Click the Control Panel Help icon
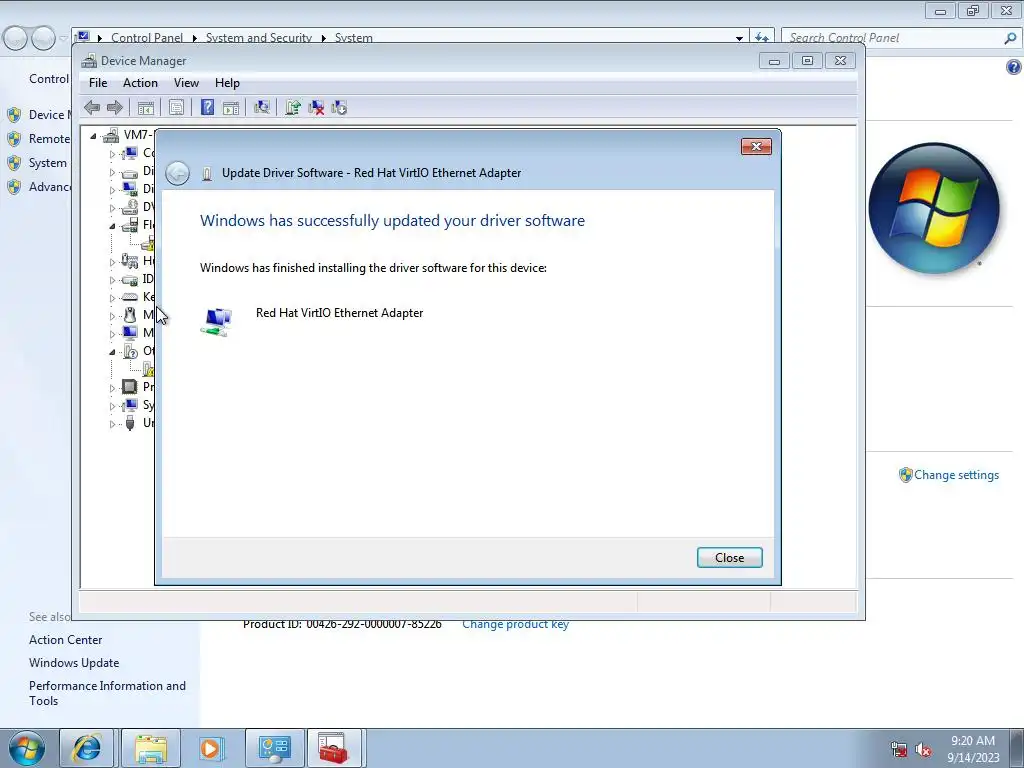The height and width of the screenshot is (768, 1024). click(x=1013, y=67)
